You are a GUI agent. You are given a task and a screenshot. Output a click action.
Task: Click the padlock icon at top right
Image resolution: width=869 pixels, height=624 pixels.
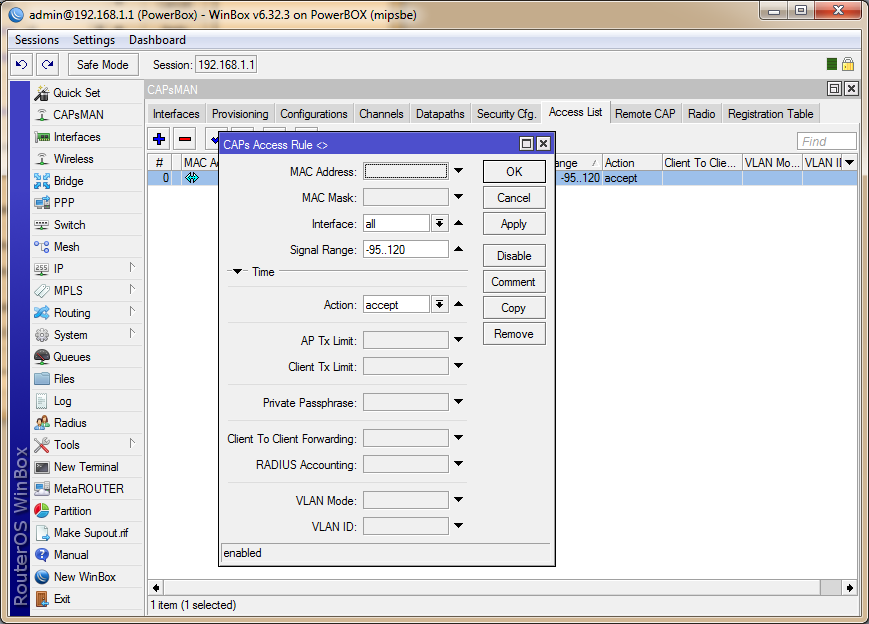point(848,64)
